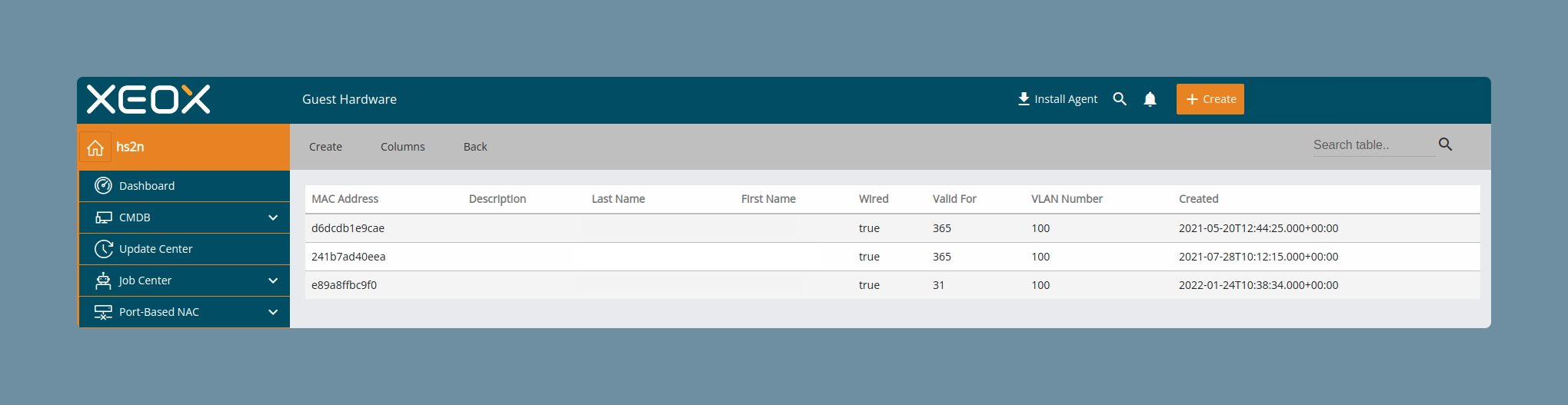Click VLAN 100 in 241b7ad40eea row

click(x=1040, y=257)
